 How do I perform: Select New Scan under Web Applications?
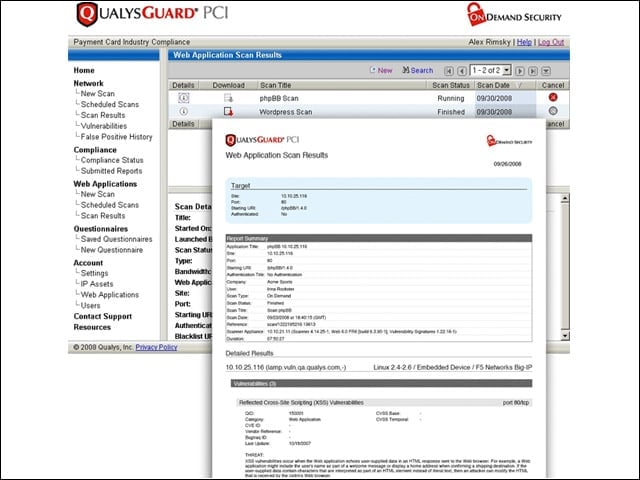[98, 194]
